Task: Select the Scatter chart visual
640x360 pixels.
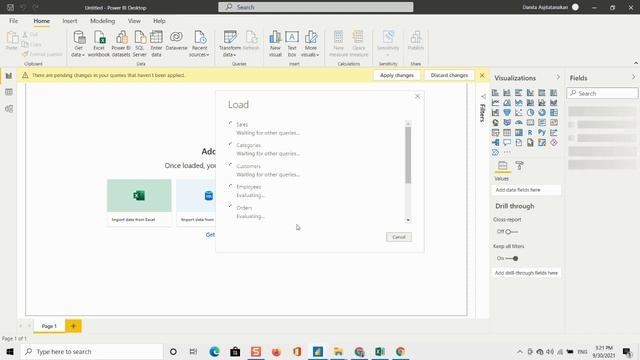Action: point(518,112)
